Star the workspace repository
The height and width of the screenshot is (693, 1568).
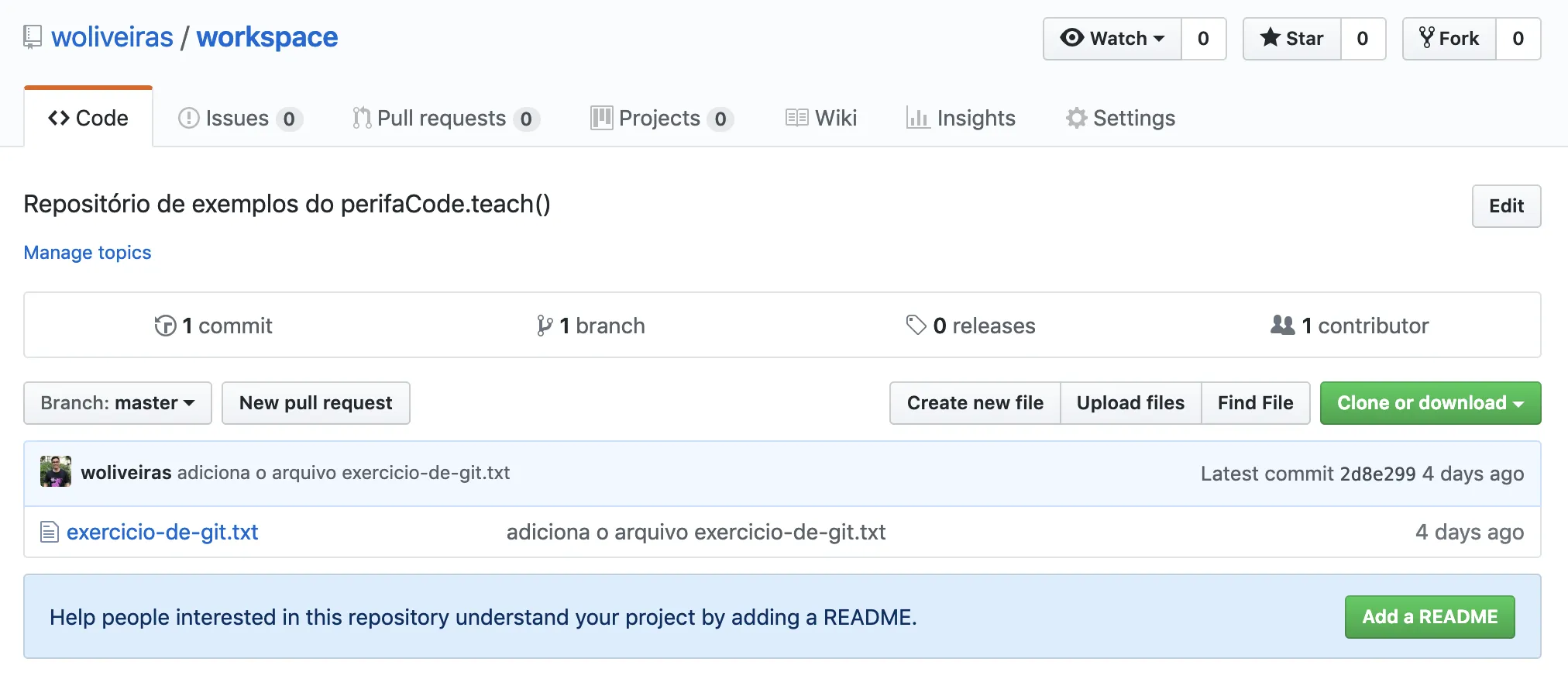tap(1292, 39)
